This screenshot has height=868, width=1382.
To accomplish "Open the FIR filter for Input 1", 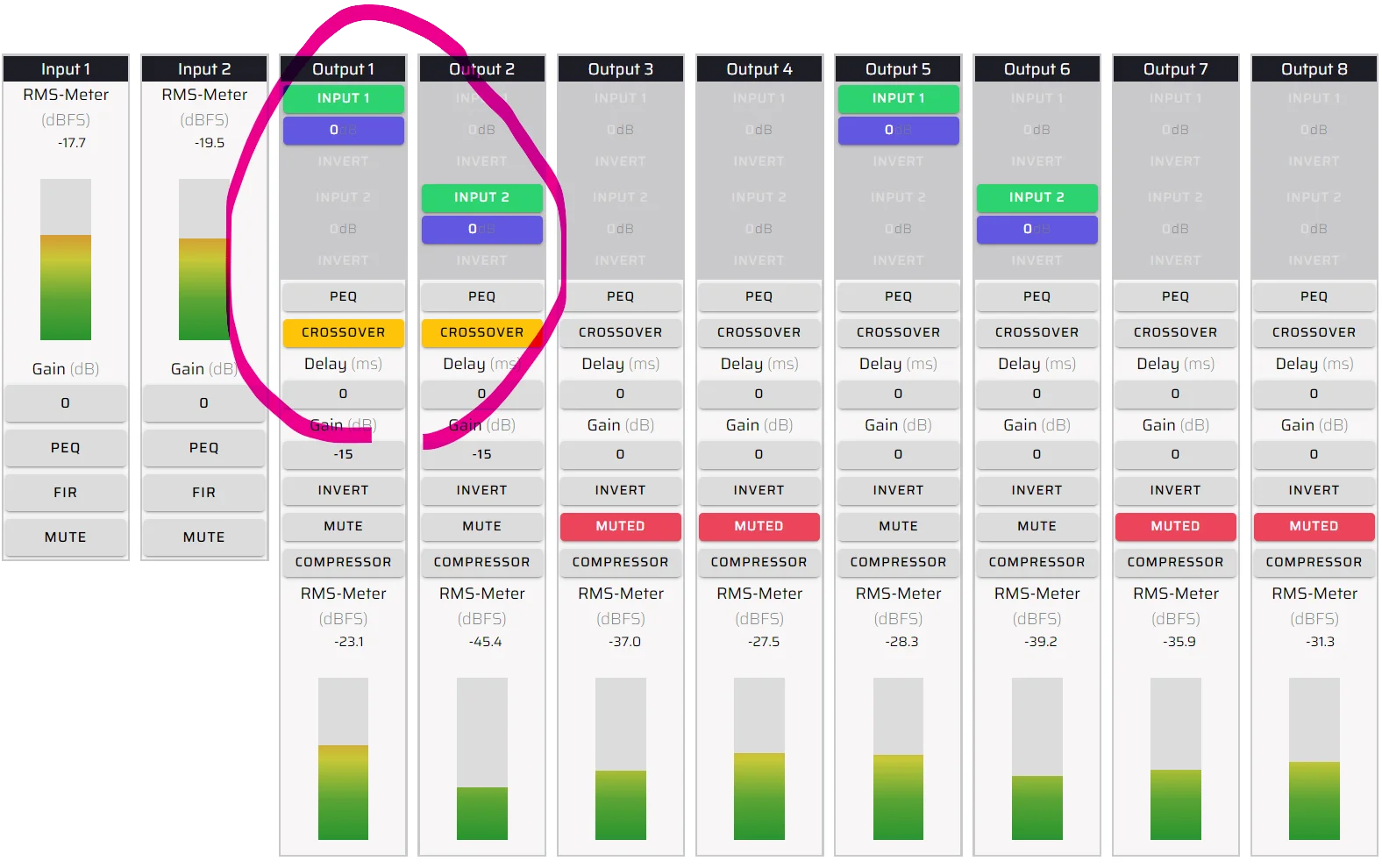I will (x=66, y=492).
